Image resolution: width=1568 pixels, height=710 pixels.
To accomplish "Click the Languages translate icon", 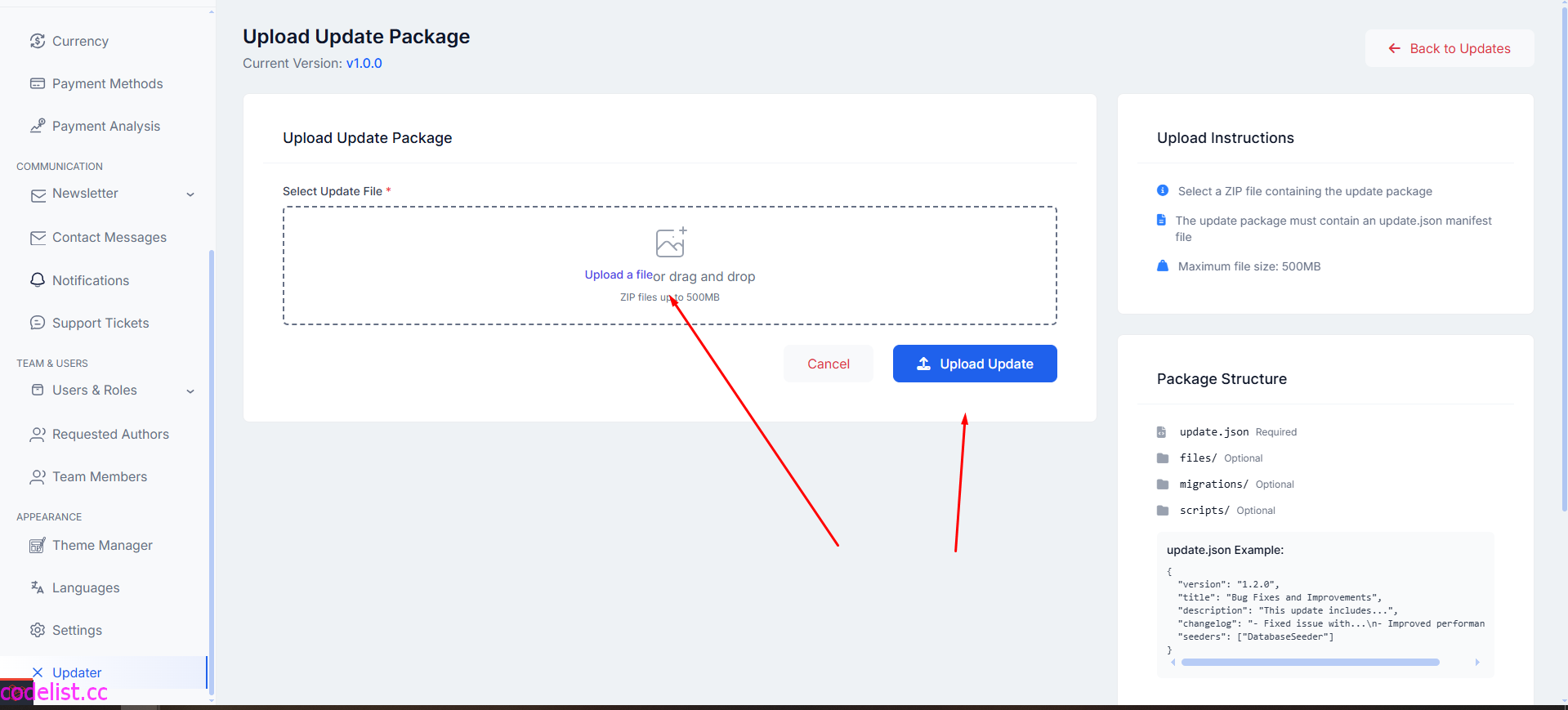I will coord(38,587).
